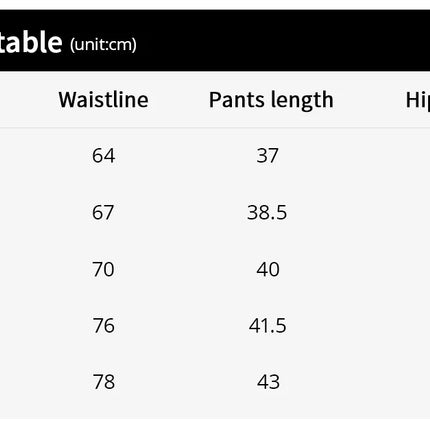Image resolution: width=430 pixels, height=430 pixels.
Task: Click the partially visible Hip column header
Action: (x=418, y=100)
